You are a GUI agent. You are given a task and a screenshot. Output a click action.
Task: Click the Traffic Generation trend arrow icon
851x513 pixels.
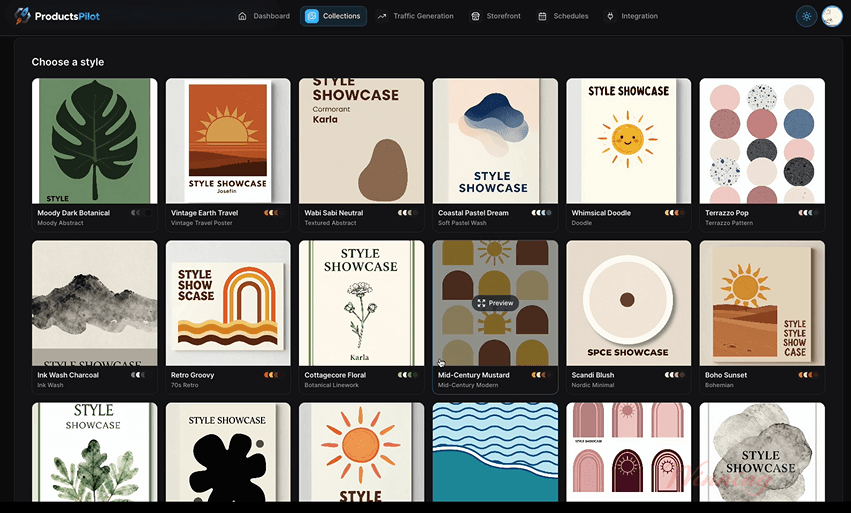(x=382, y=16)
